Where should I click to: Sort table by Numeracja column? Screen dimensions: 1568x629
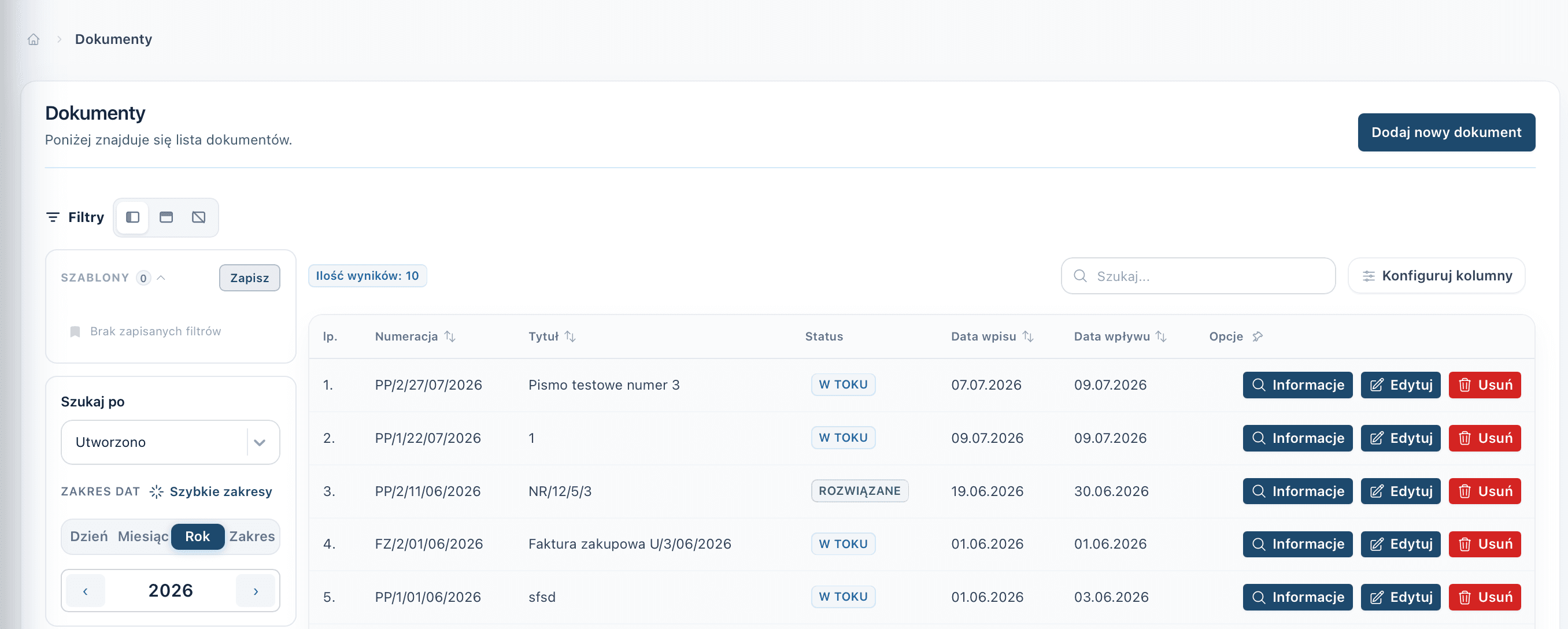[450, 336]
